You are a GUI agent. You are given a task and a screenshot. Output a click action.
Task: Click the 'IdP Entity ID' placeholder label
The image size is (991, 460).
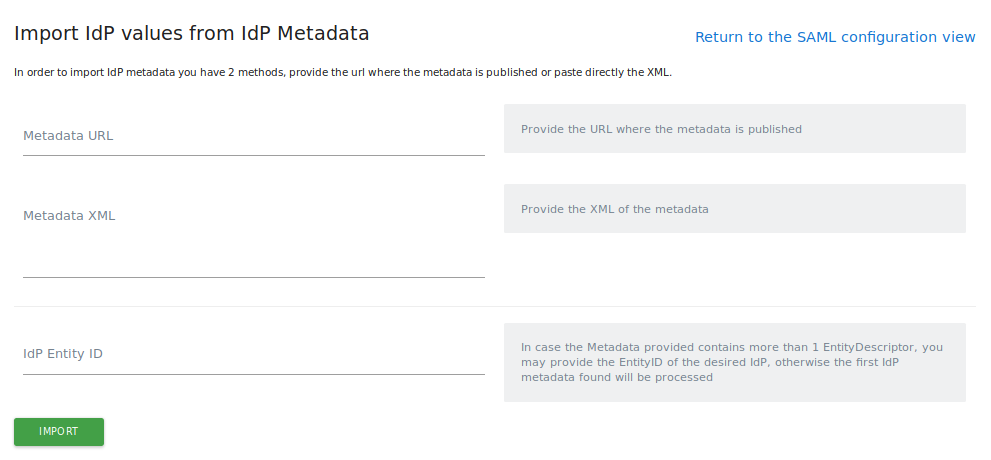(x=63, y=354)
